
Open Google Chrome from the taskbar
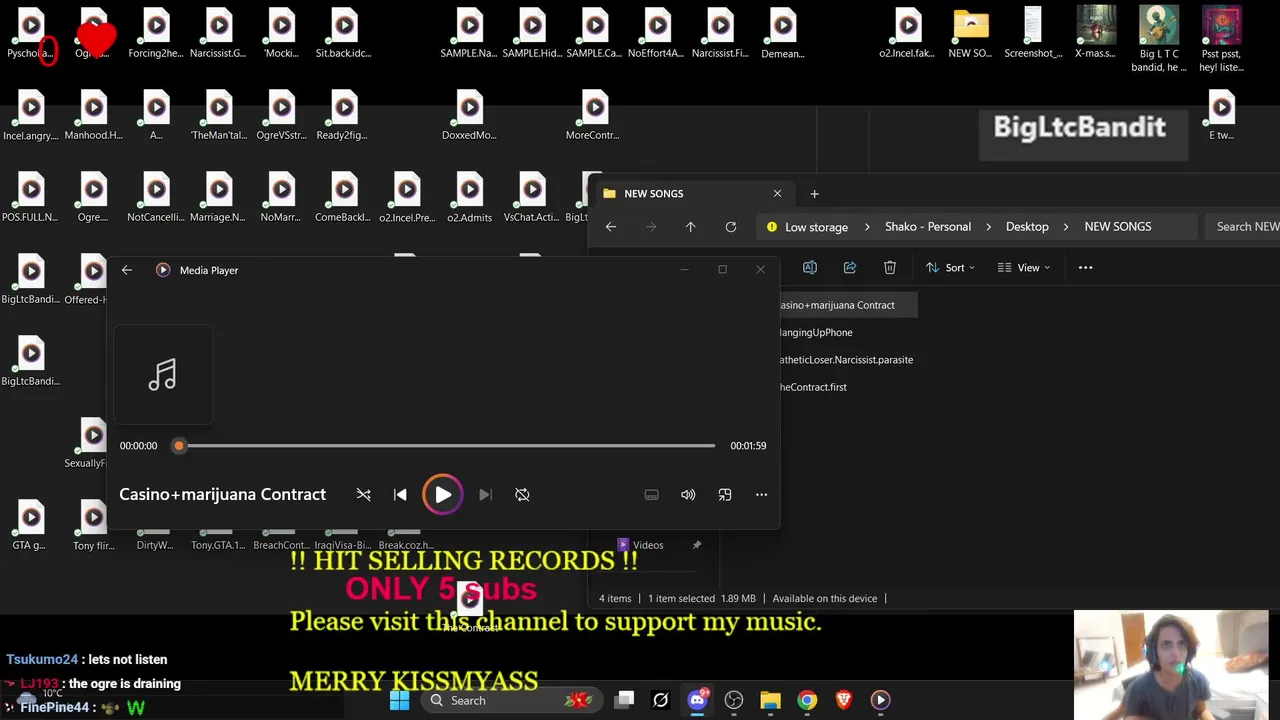pos(807,700)
